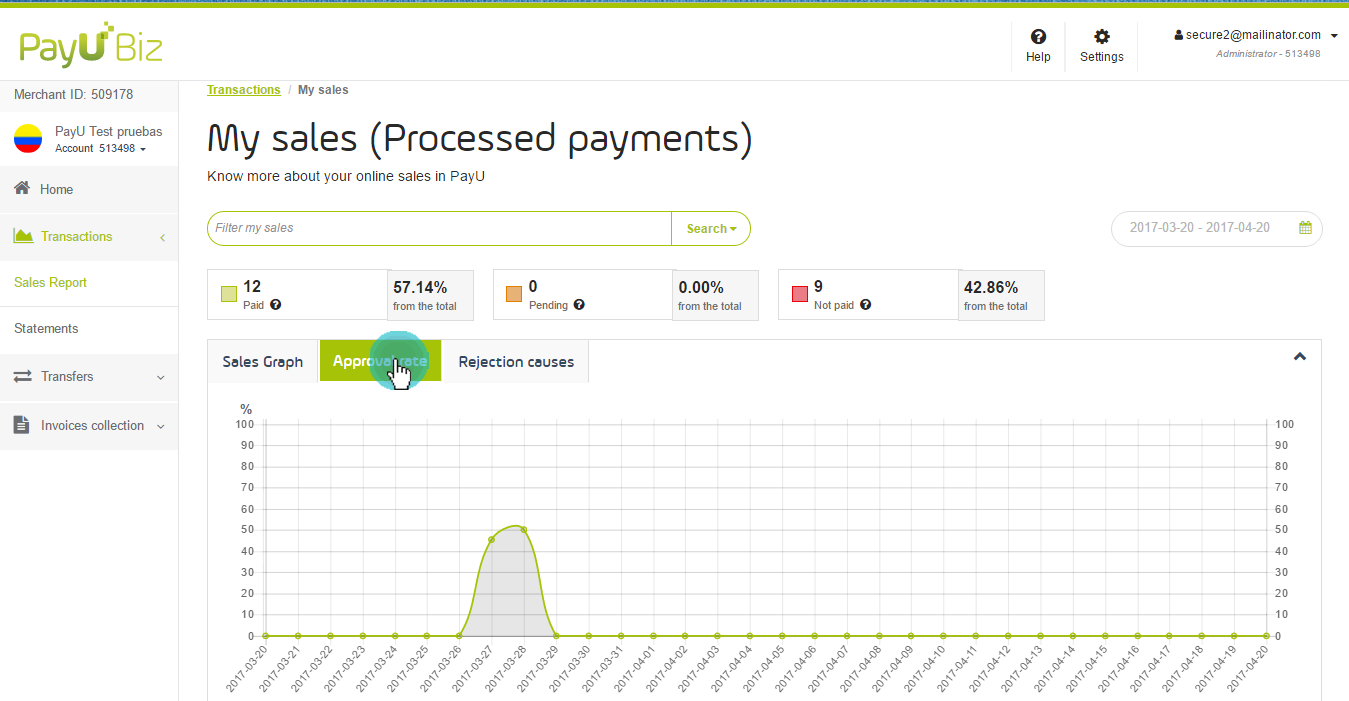Click the green Paid color swatch
Image resolution: width=1349 pixels, height=701 pixels.
click(x=229, y=294)
